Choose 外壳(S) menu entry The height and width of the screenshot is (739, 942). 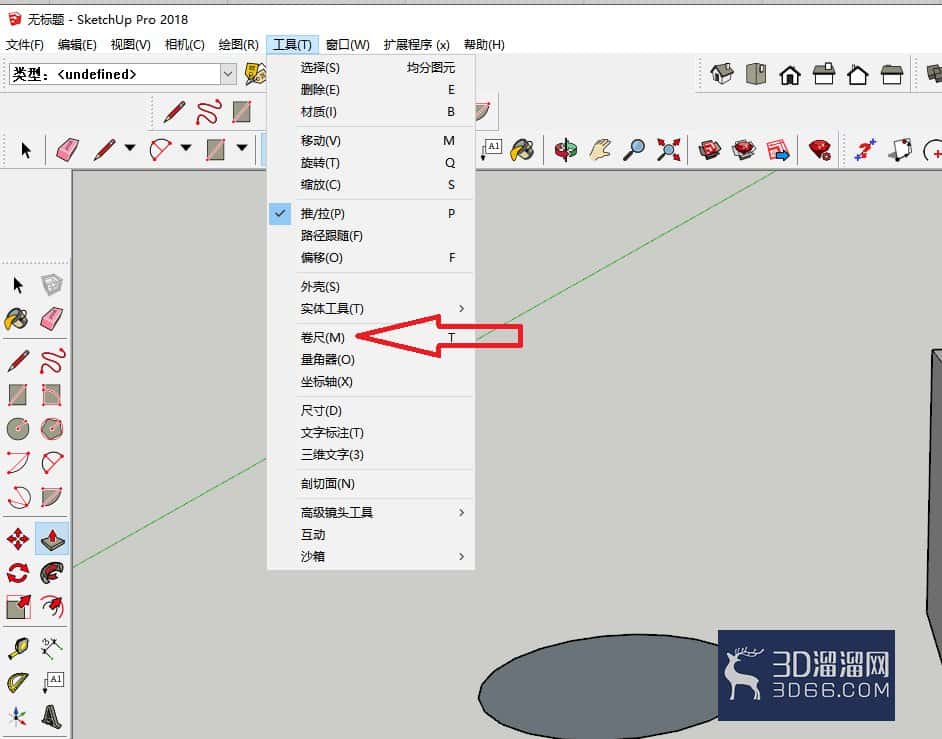click(371, 287)
